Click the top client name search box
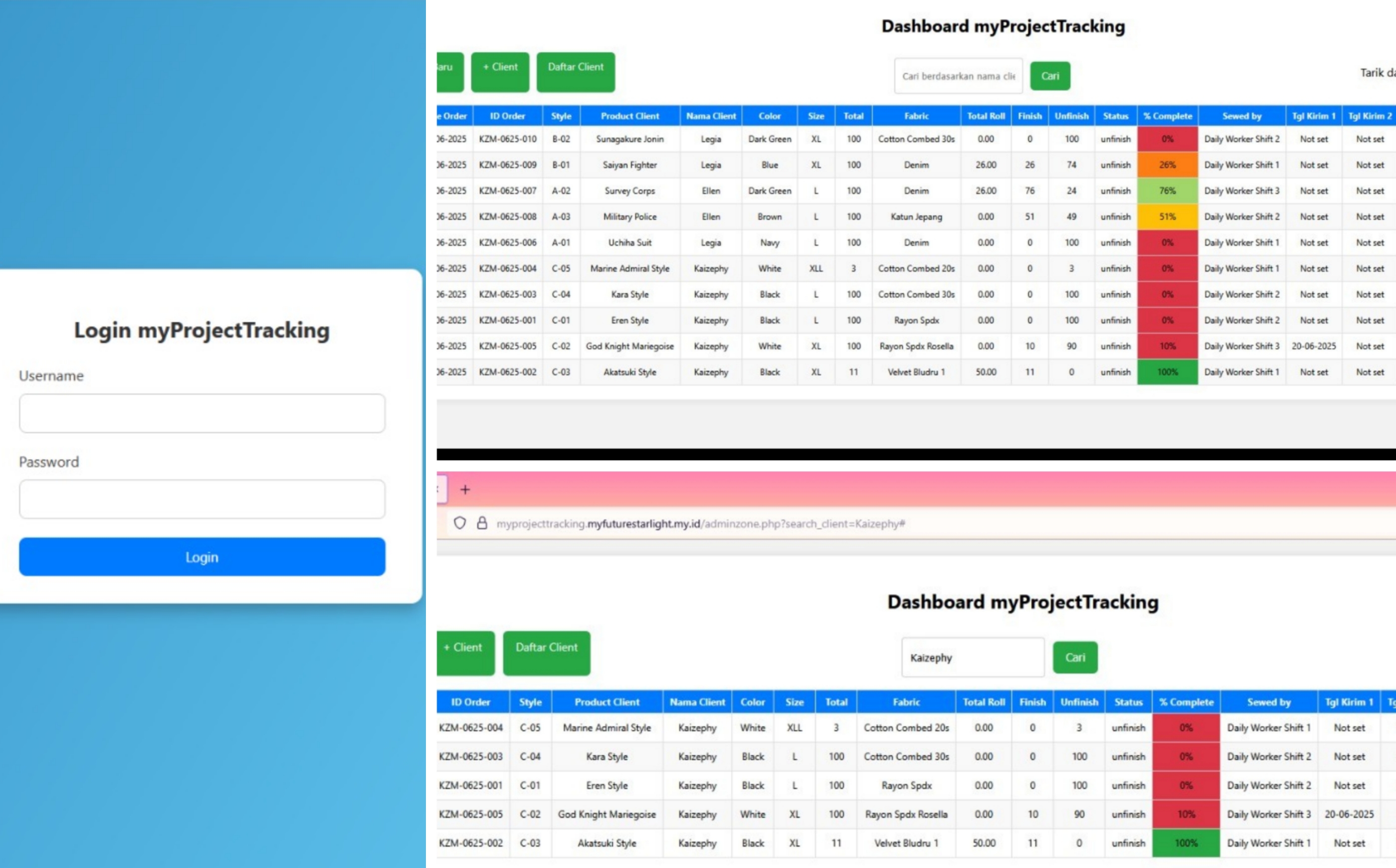The height and width of the screenshot is (868, 1396). tap(958, 76)
